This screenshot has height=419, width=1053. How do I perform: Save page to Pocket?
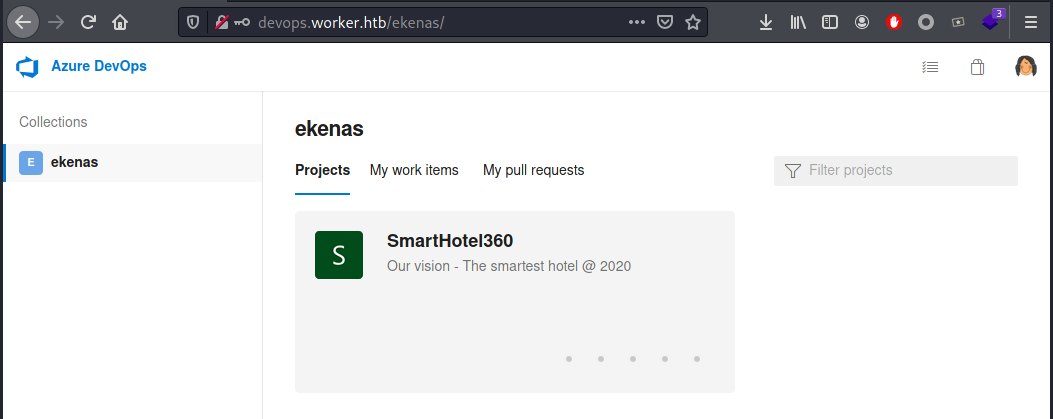tap(664, 22)
